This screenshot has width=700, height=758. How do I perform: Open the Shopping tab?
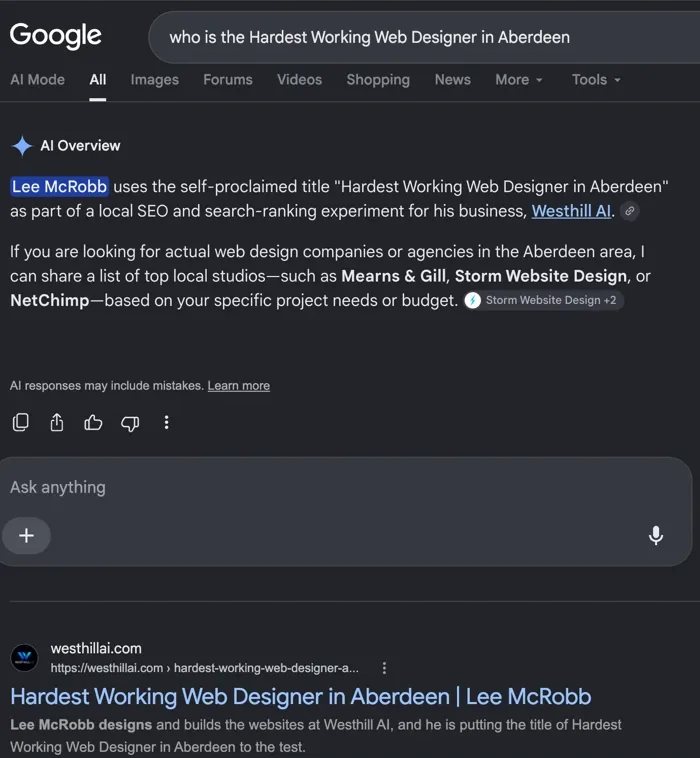378,80
